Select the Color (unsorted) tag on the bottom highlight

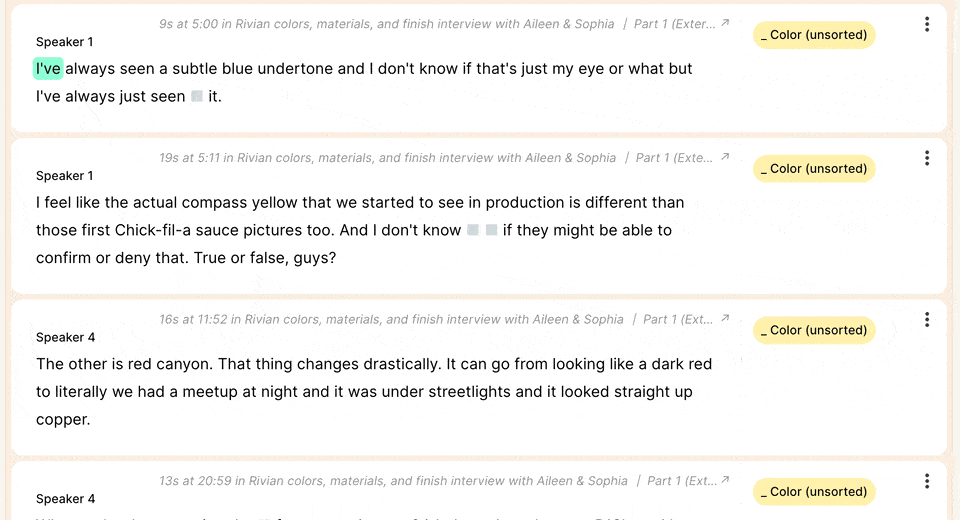[814, 492]
